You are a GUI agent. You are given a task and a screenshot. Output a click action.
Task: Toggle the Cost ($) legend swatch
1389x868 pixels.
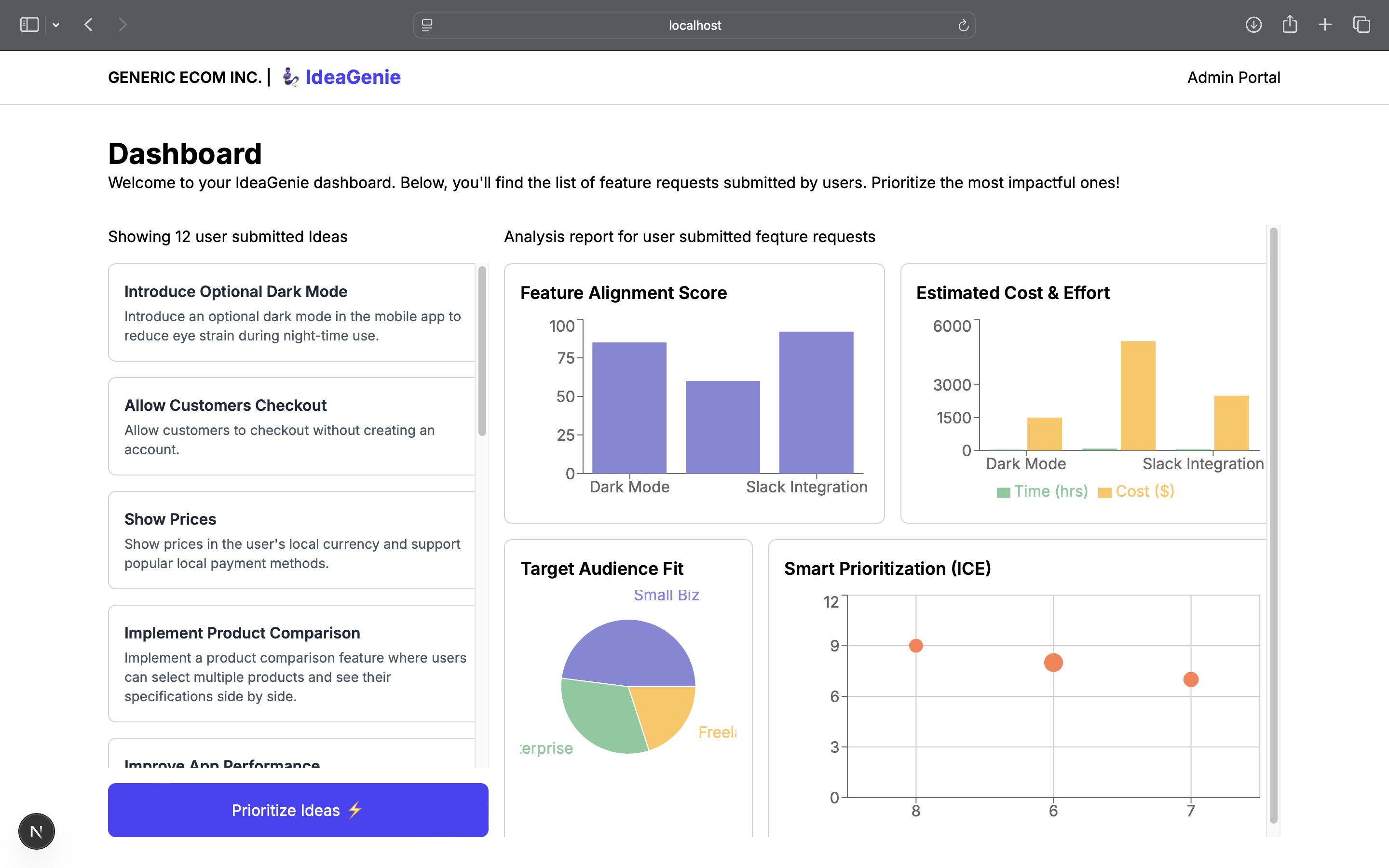click(x=1104, y=492)
